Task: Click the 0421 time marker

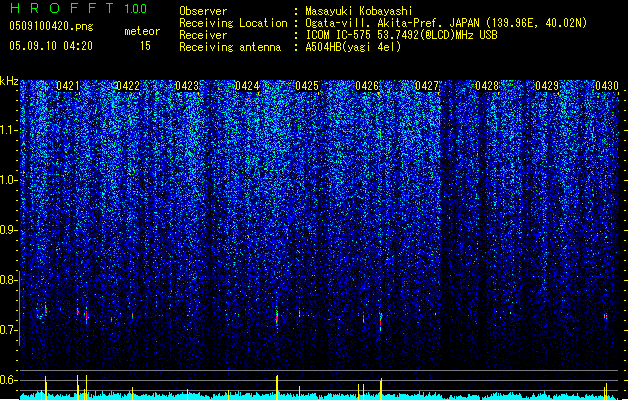Action: (67, 86)
